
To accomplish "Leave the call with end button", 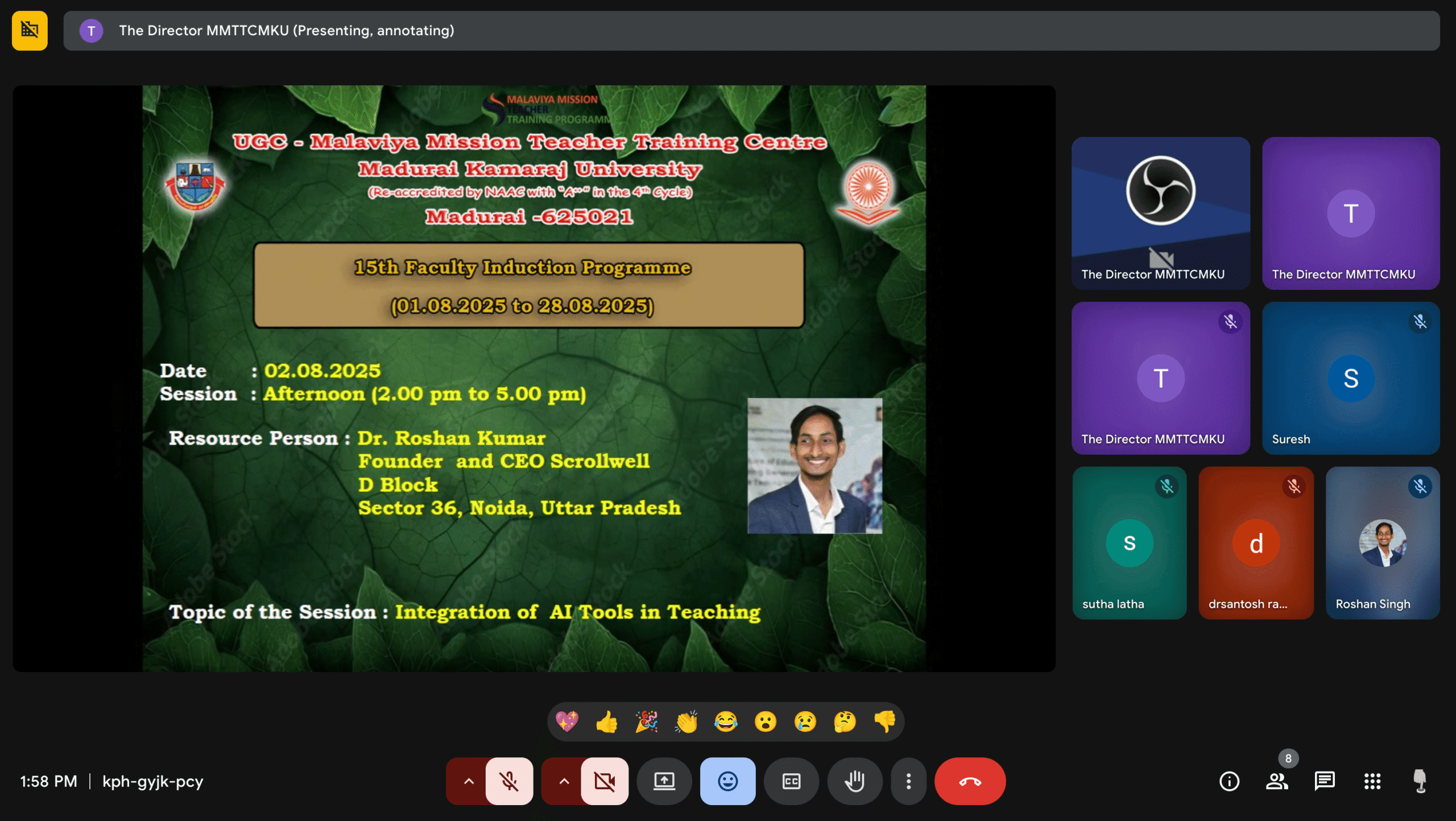I will tap(970, 781).
